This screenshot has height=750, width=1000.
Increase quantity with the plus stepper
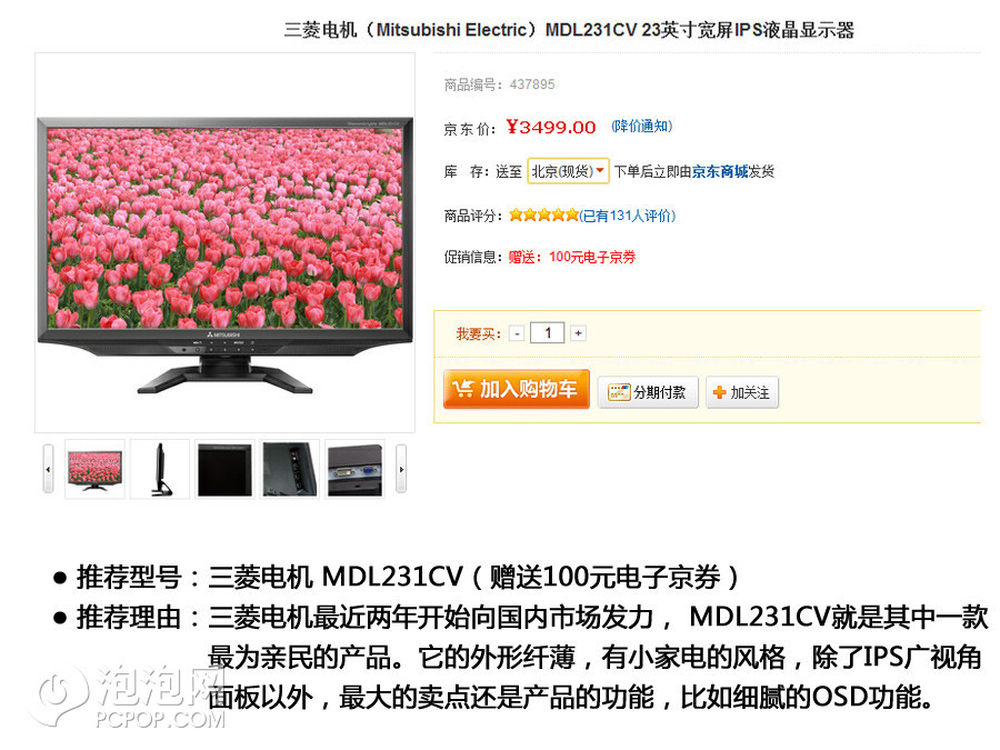click(578, 333)
